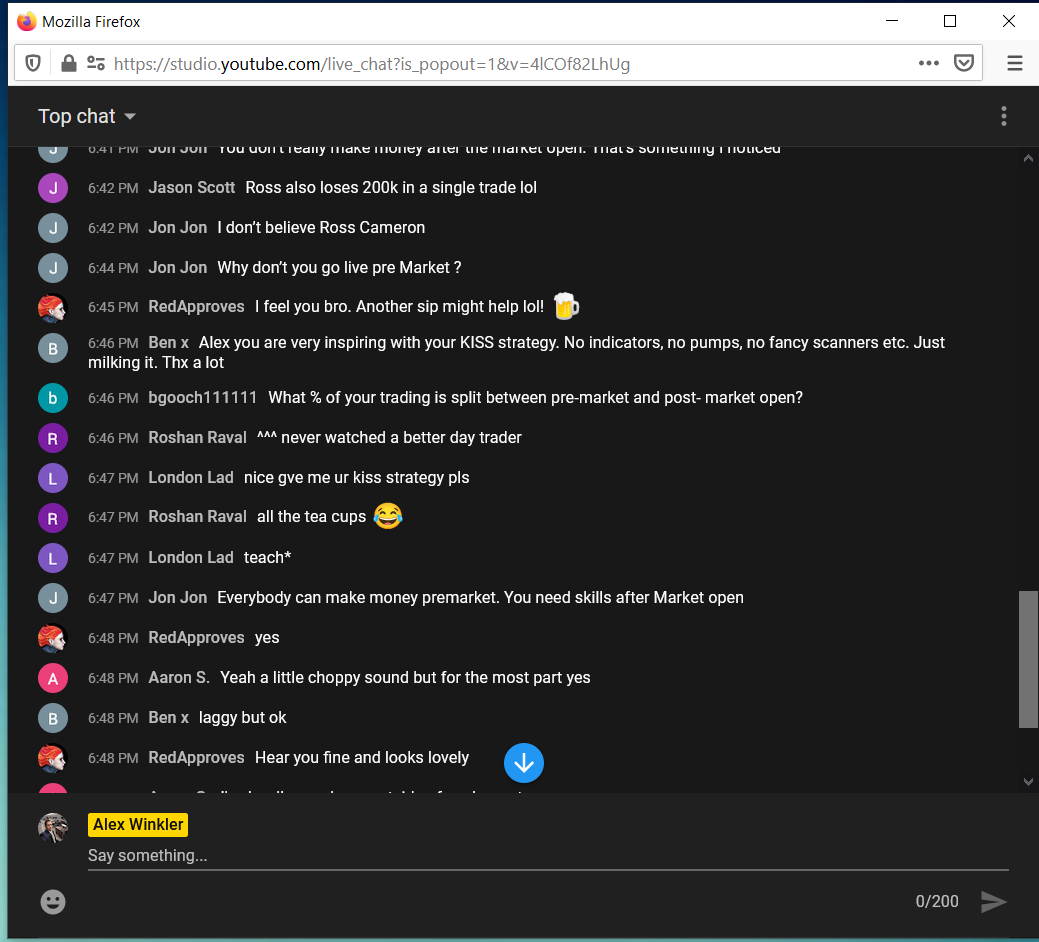Click the send message icon
Screen dimensions: 1039x942
994,901
